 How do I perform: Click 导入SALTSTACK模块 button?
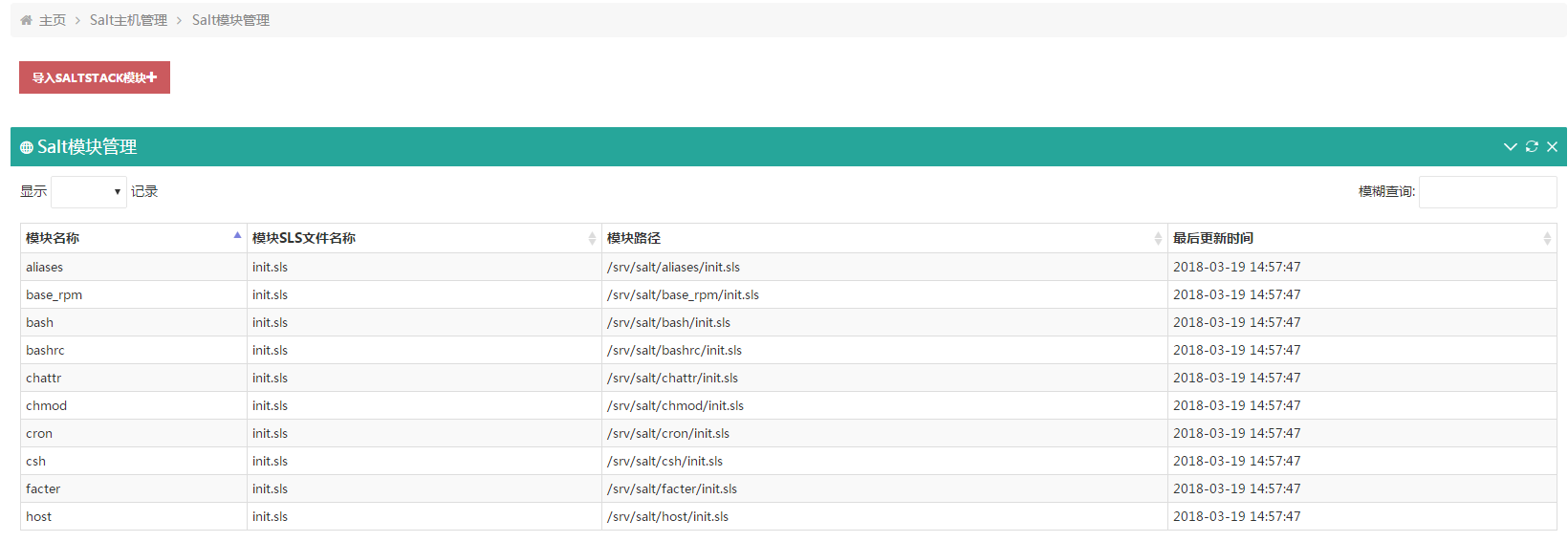(x=95, y=77)
